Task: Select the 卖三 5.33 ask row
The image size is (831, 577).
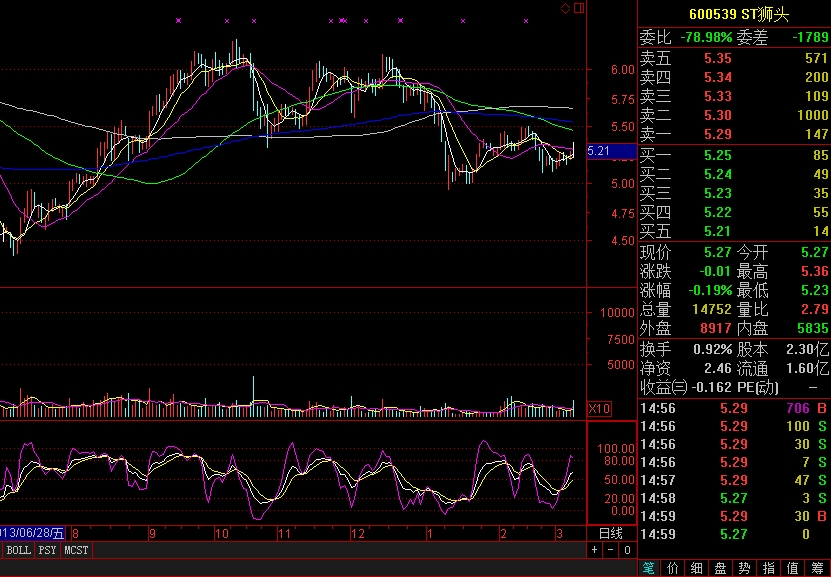Action: (x=734, y=96)
